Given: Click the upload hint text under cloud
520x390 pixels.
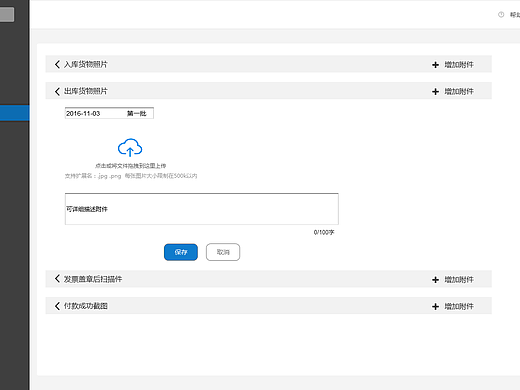Looking at the screenshot, I should coord(131,166).
